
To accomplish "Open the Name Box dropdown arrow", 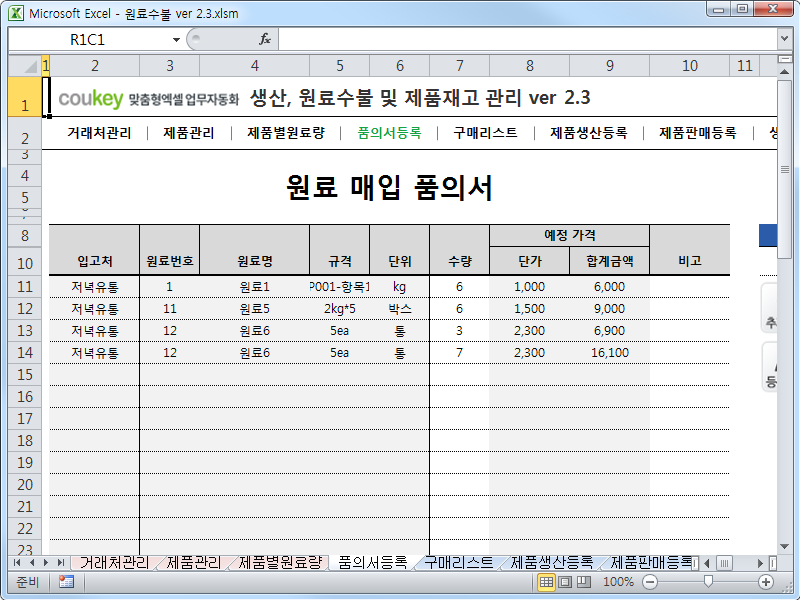I will tap(176, 39).
